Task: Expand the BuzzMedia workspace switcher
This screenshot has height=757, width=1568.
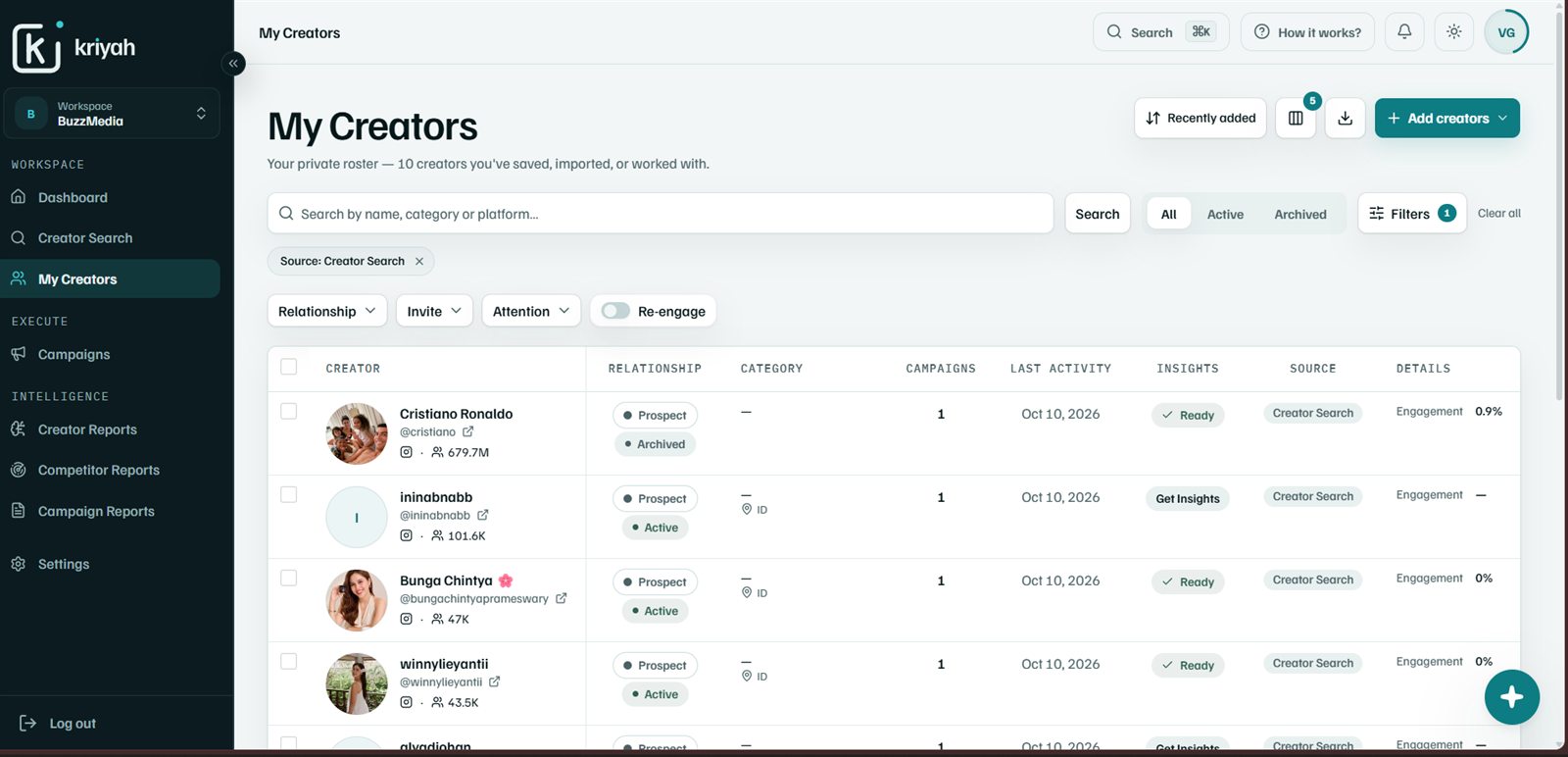Action: 112,114
